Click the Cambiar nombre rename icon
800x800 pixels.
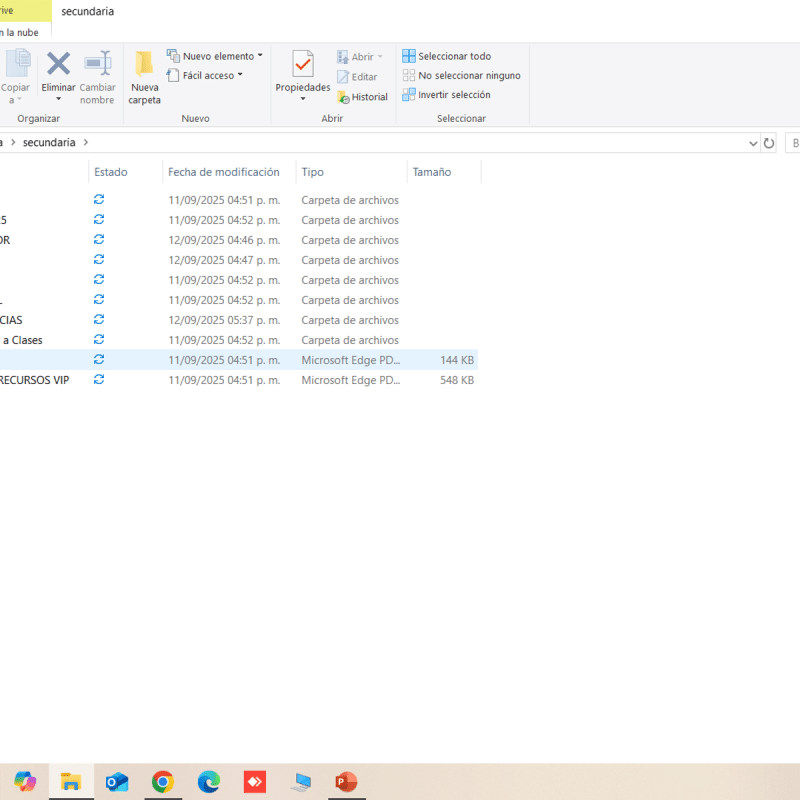pyautogui.click(x=97, y=64)
